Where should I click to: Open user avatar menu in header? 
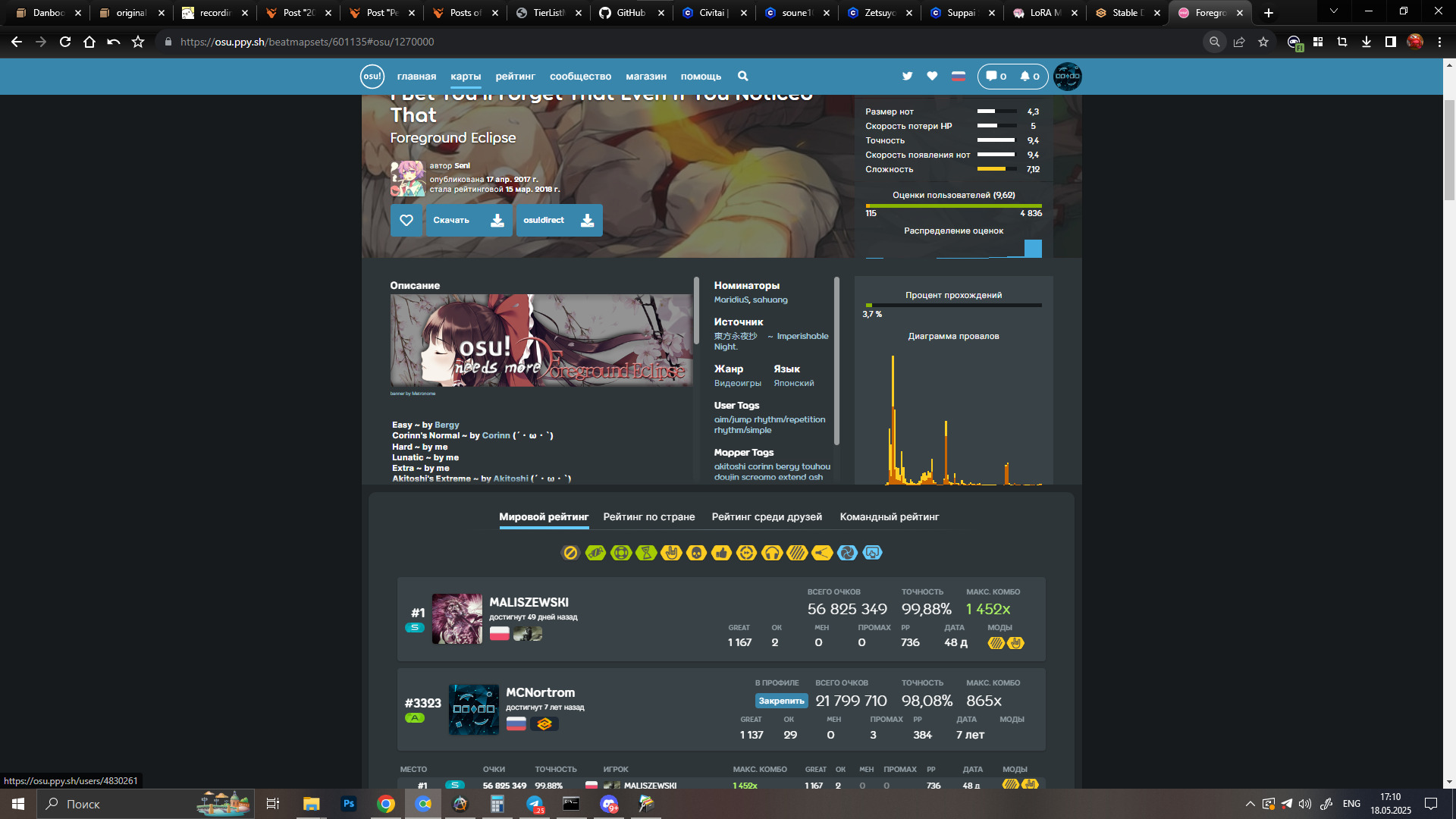coord(1067,76)
